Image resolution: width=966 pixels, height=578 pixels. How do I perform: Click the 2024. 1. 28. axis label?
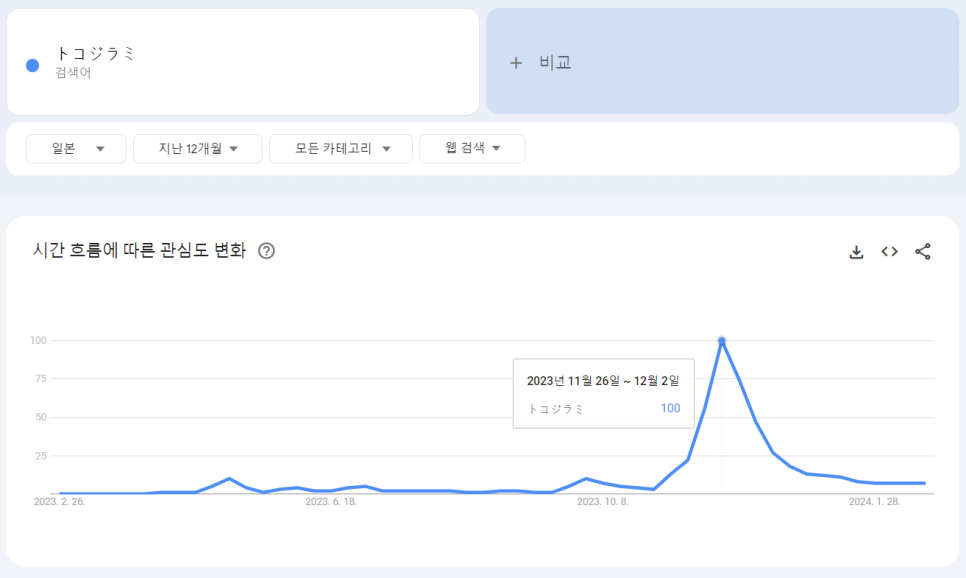tap(874, 502)
